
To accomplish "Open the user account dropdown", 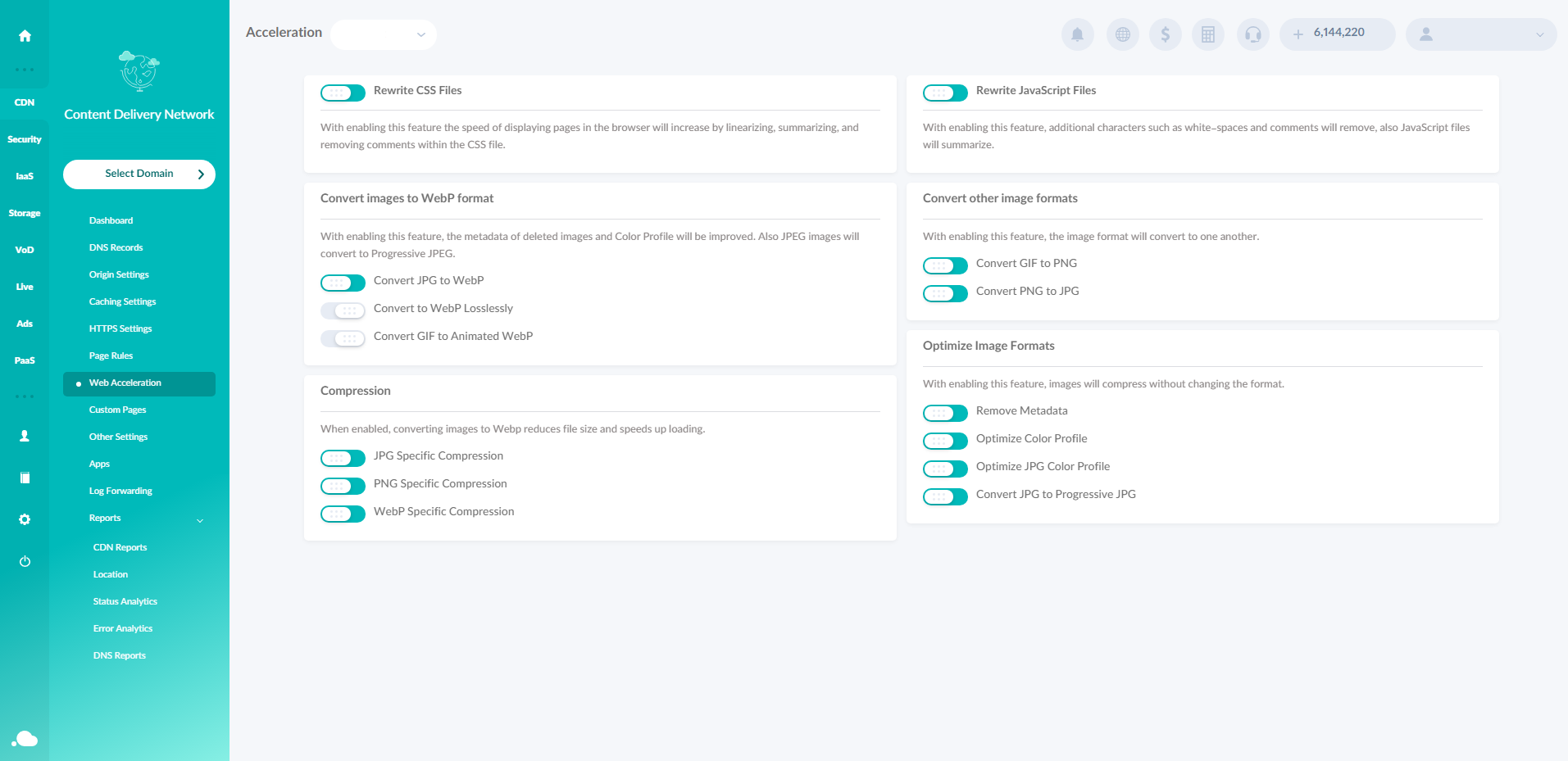I will pos(1480,34).
